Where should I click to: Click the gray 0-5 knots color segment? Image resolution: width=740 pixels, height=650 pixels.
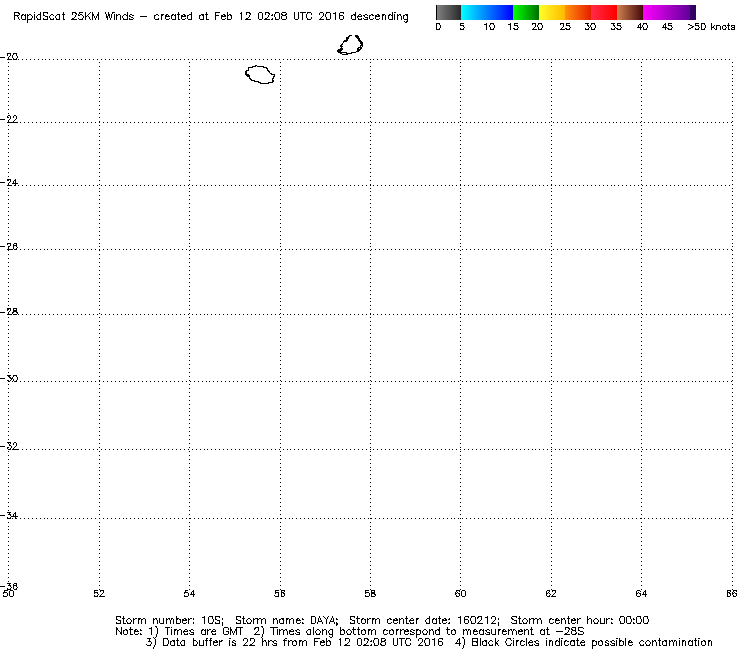click(448, 12)
